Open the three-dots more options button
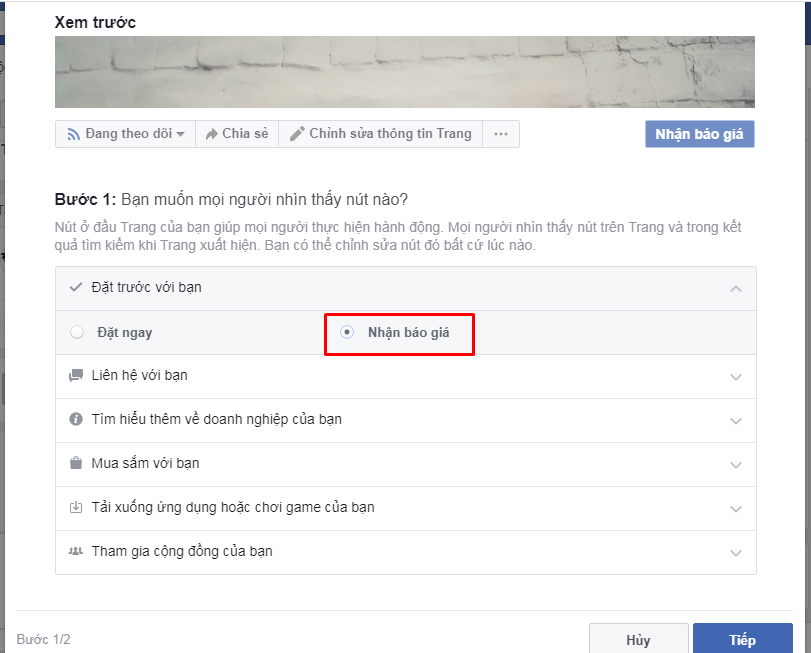 coord(501,134)
